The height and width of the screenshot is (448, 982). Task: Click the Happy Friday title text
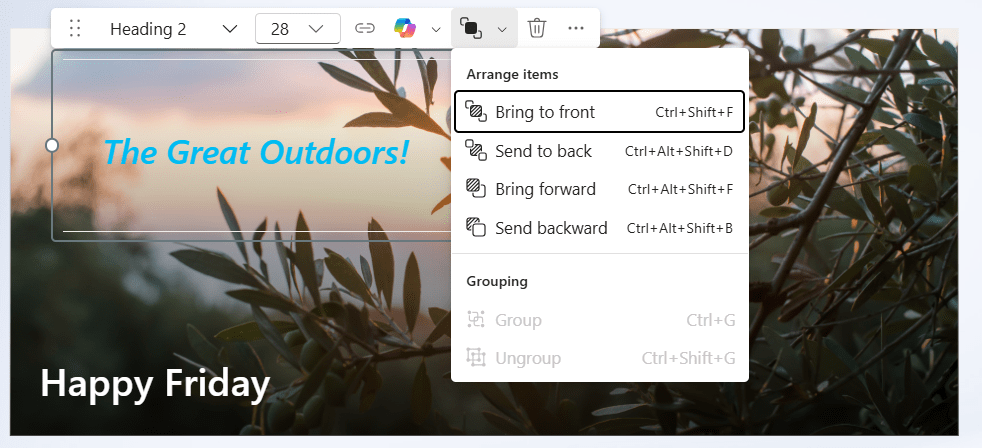[155, 383]
